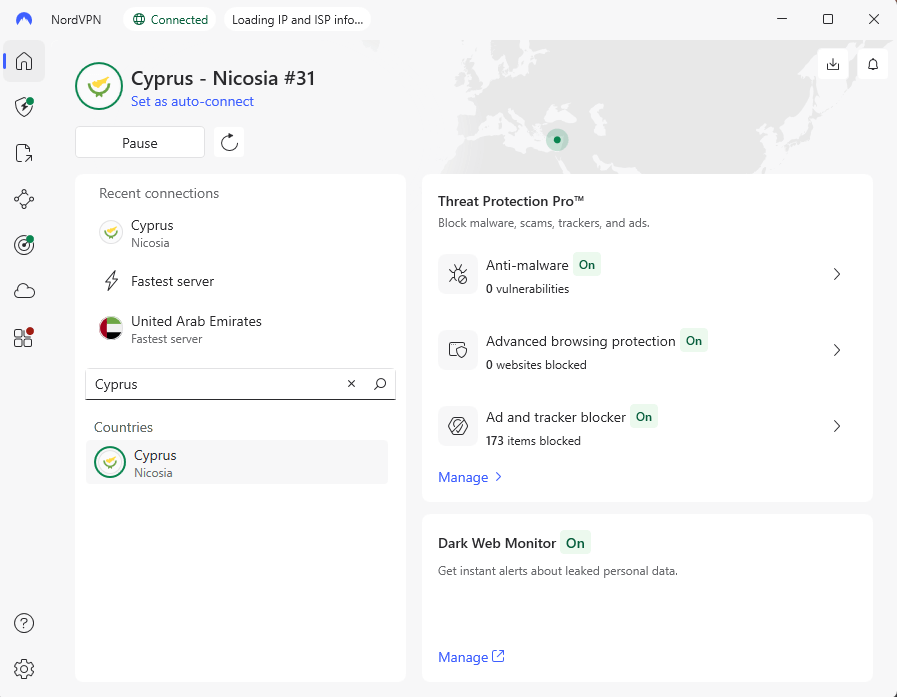Disable Advanced browsing protection
Image resolution: width=897 pixels, height=697 pixels.
pyautogui.click(x=694, y=341)
